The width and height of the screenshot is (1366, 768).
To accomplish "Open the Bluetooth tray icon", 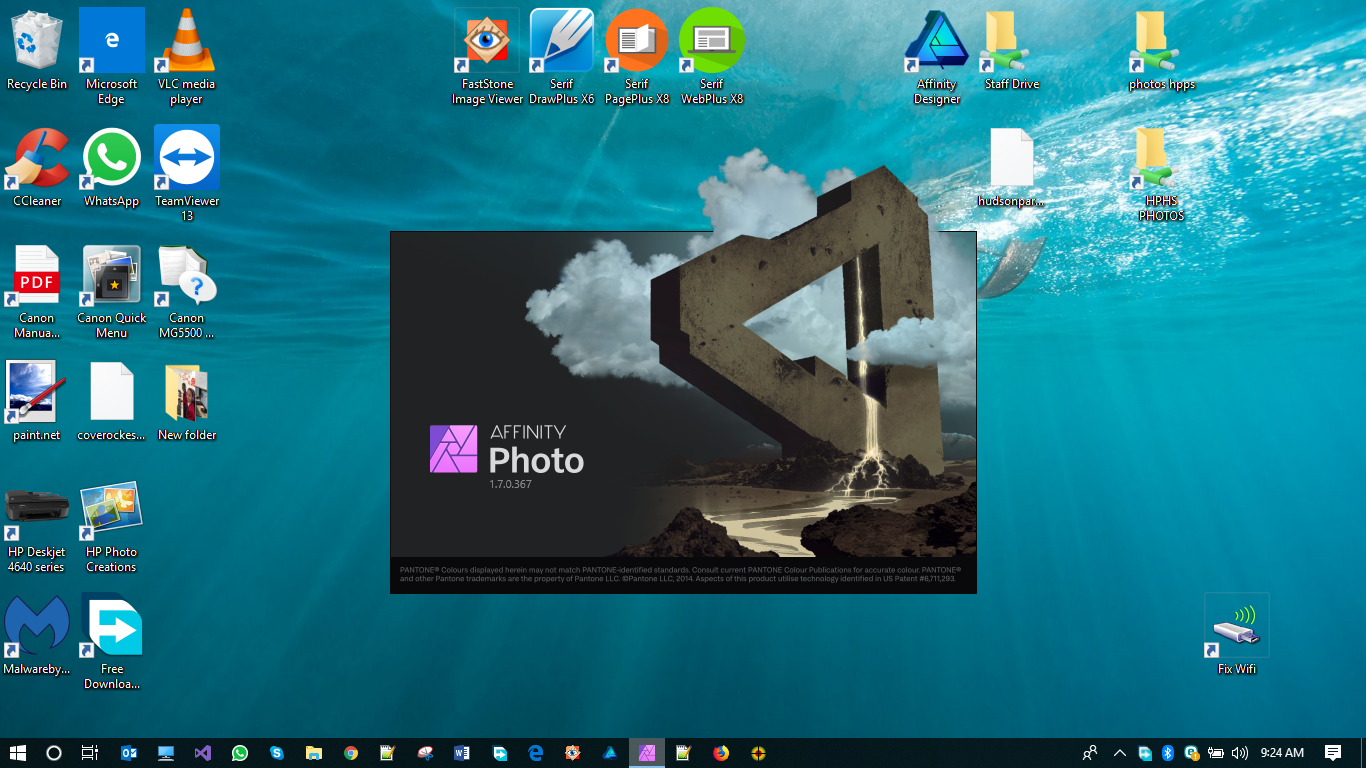I will [x=1167, y=753].
